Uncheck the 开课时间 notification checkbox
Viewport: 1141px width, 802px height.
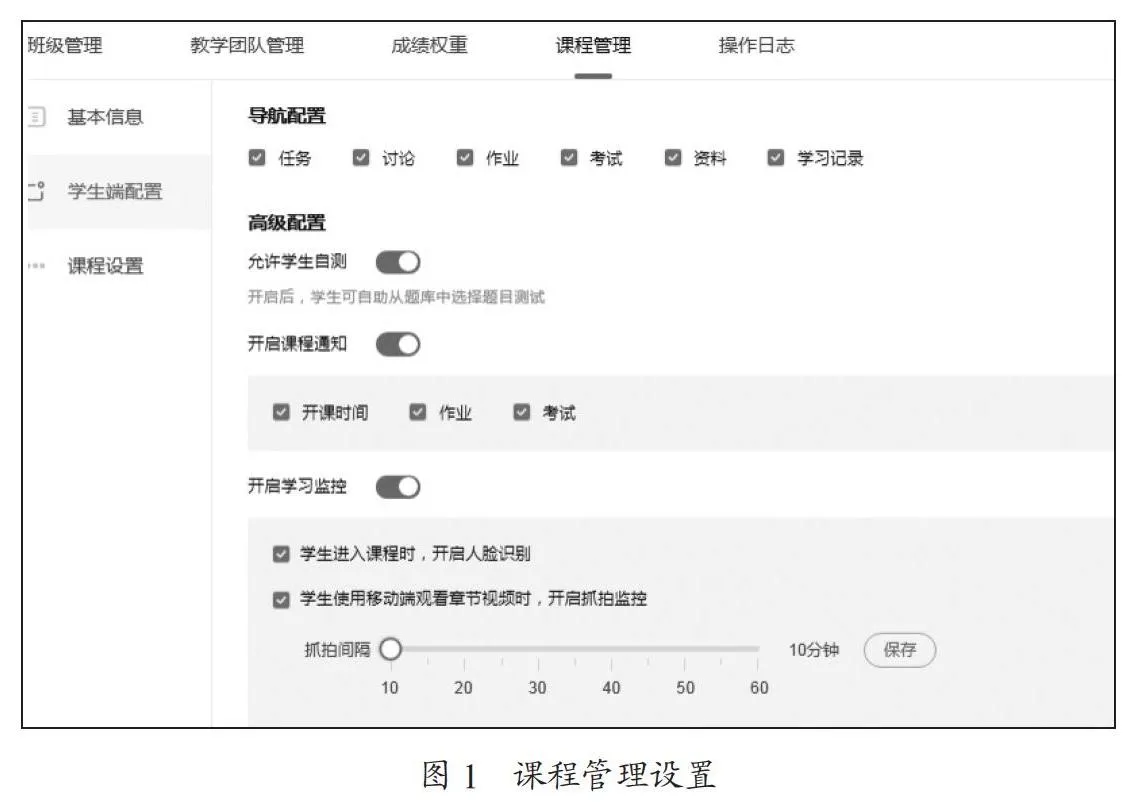pos(281,412)
